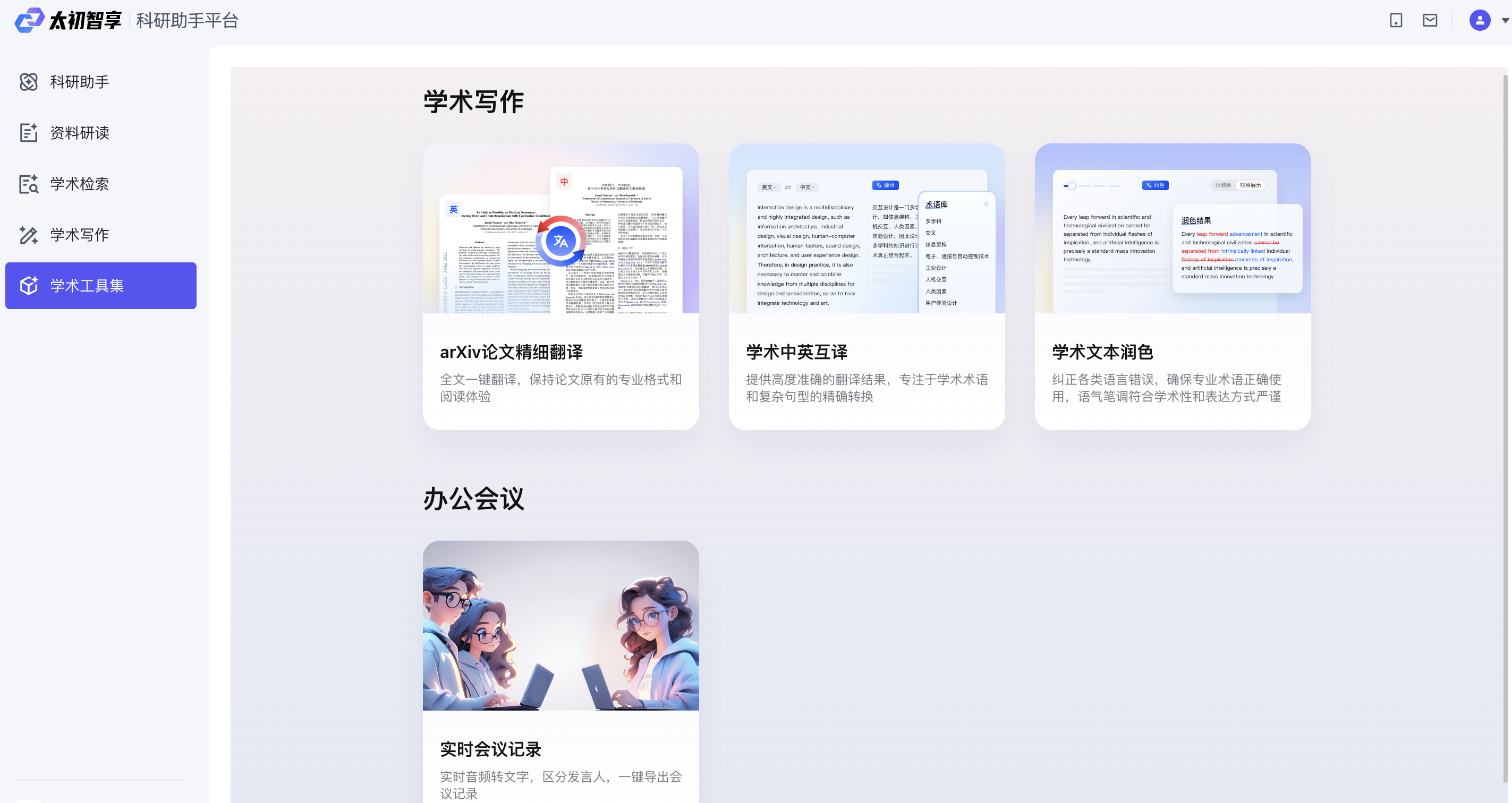Click the 对照展示 toggle in polishing preview
This screenshot has width=1512, height=803.
[x=1250, y=185]
